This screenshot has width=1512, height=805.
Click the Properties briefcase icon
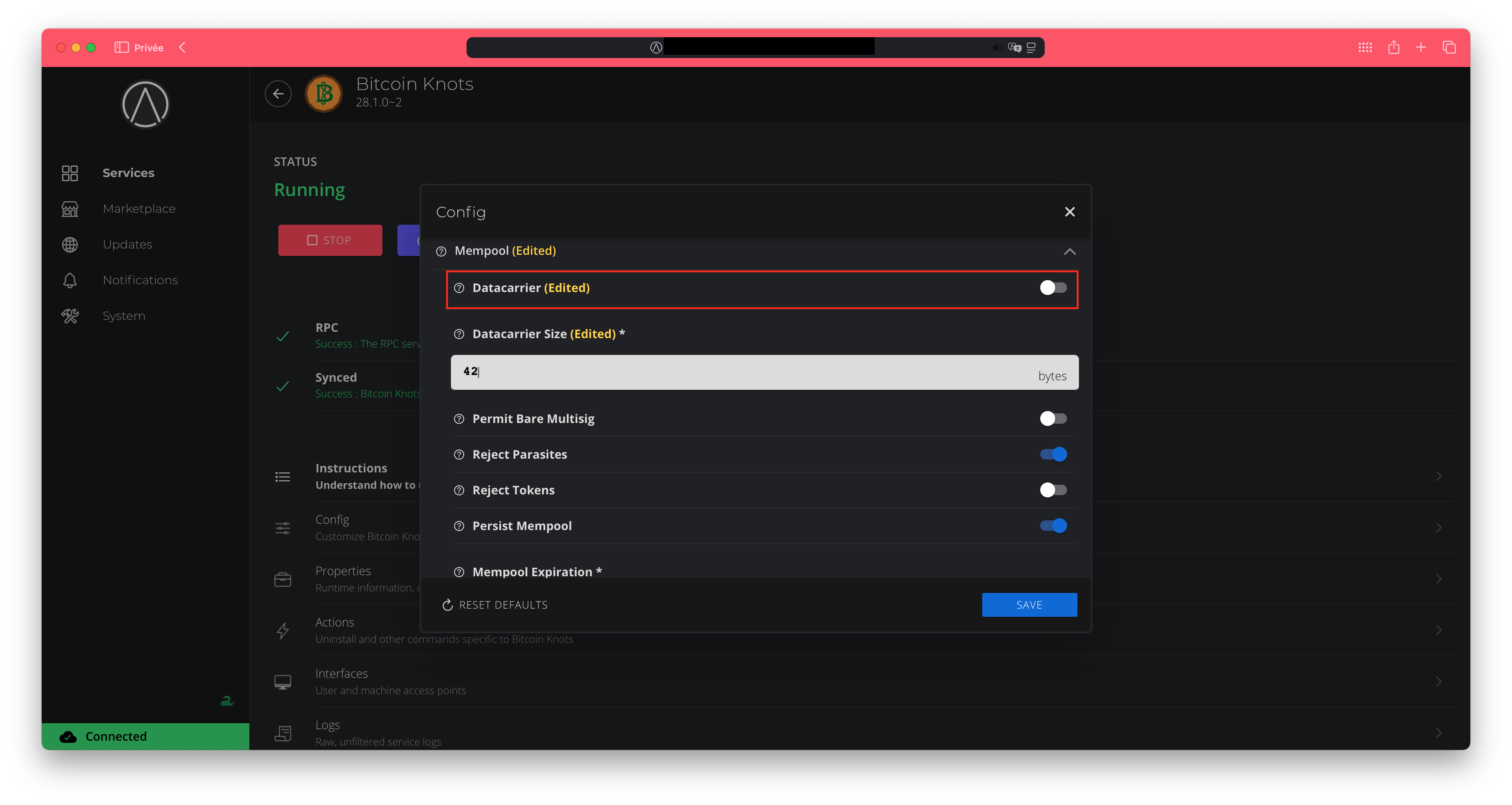click(x=283, y=580)
